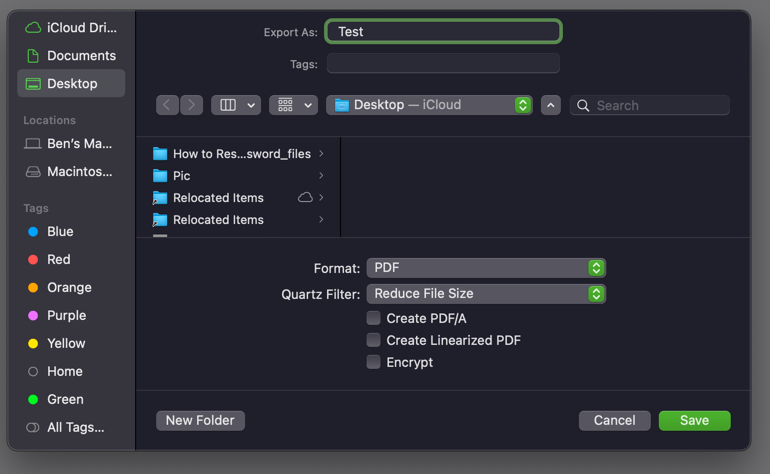The width and height of the screenshot is (770, 474).
Task: Go back using the left chevron
Action: (167, 105)
